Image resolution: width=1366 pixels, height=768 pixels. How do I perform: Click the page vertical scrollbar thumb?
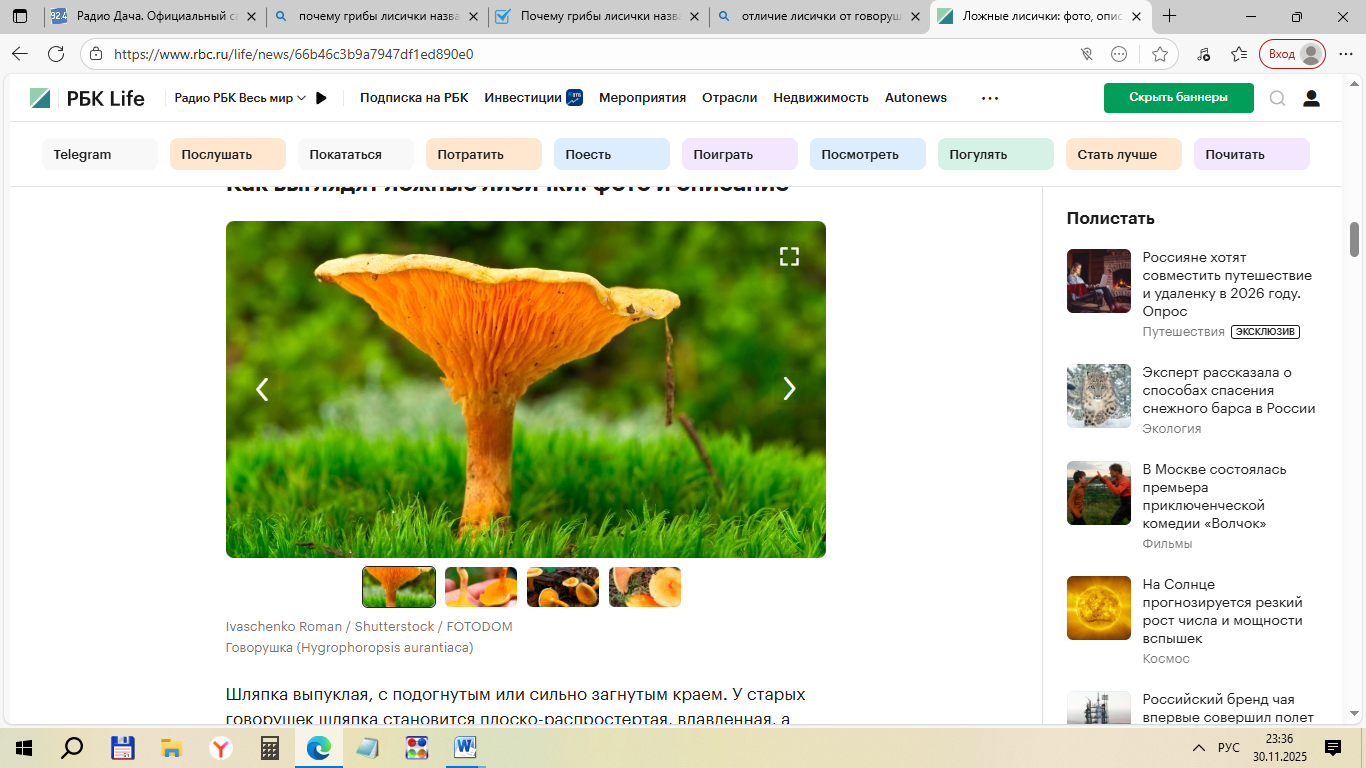point(1355,238)
